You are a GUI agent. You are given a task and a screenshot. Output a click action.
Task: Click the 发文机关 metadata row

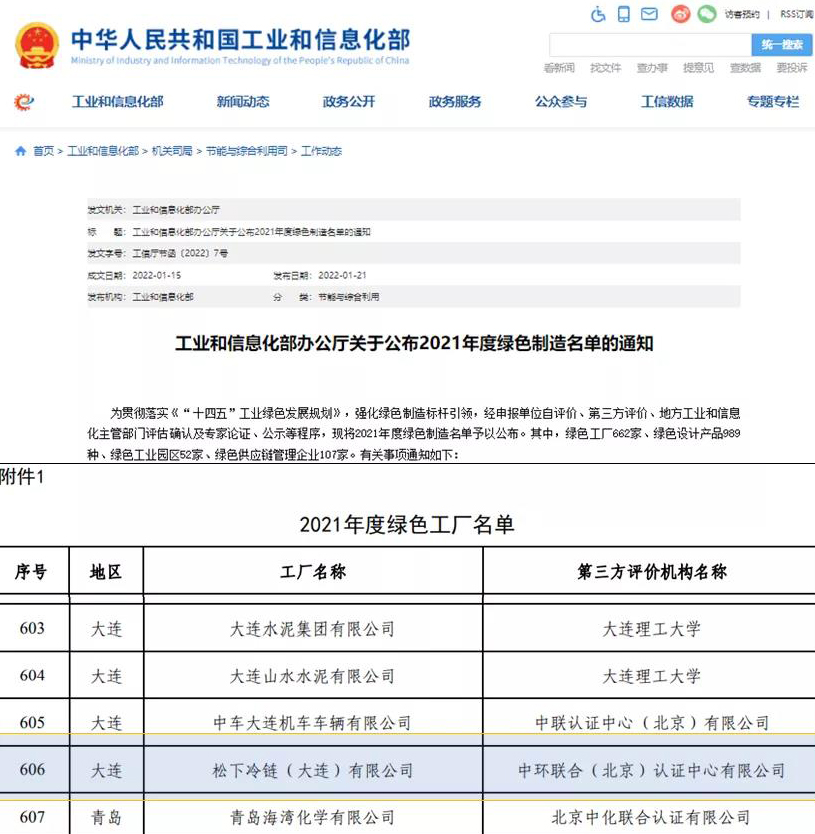tap(414, 210)
